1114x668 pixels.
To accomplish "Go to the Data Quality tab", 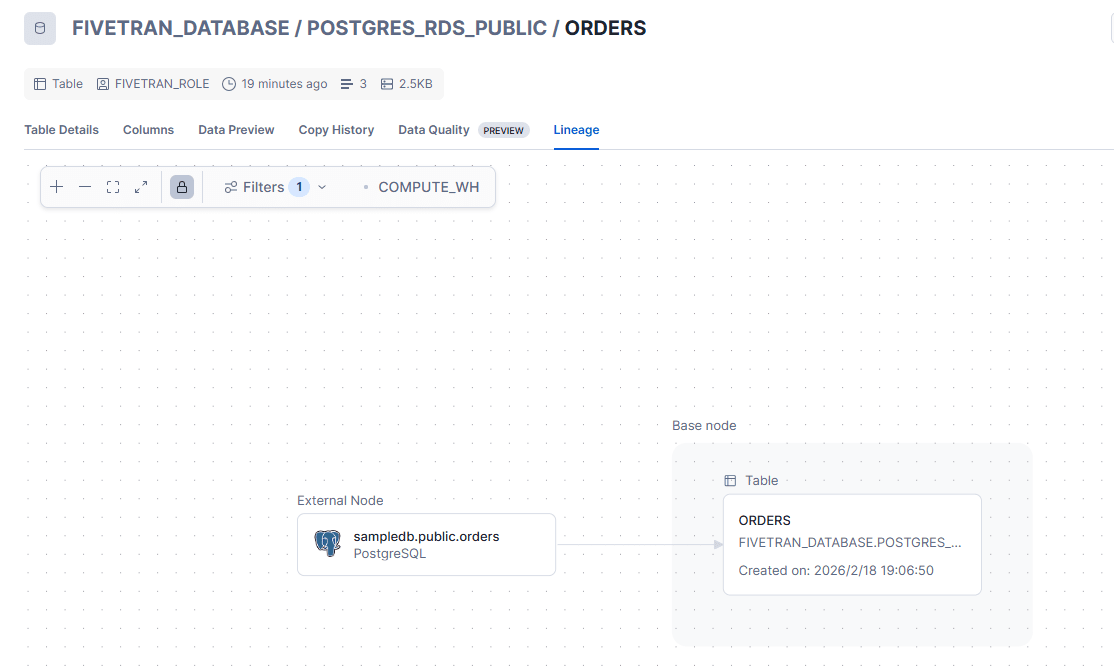I will [x=434, y=130].
